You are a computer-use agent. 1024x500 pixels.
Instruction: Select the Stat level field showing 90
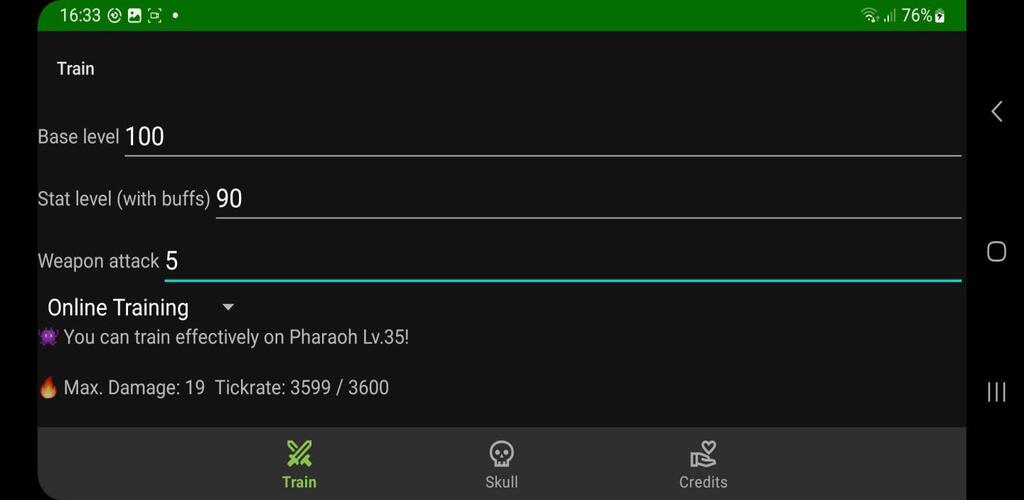point(588,198)
